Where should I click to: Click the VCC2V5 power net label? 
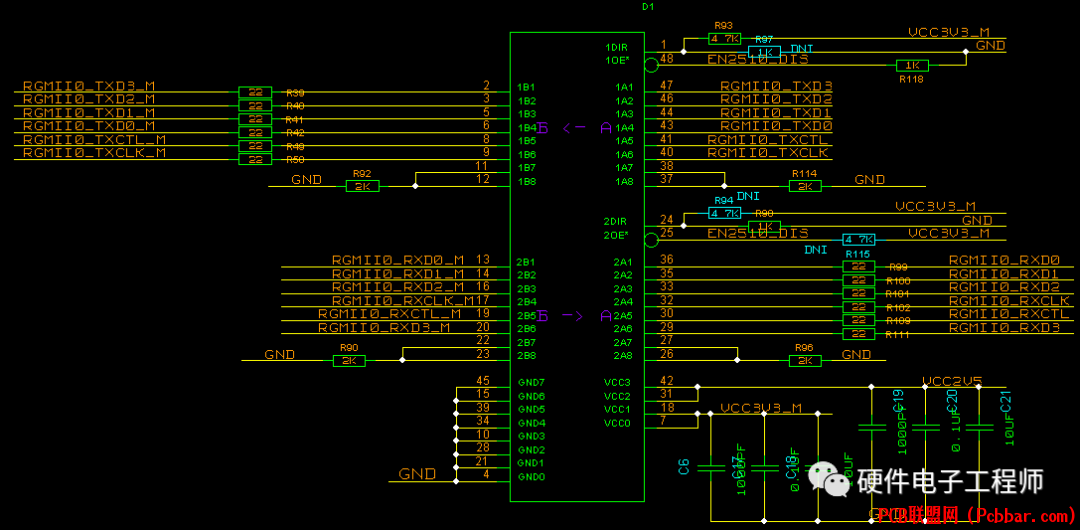click(952, 381)
